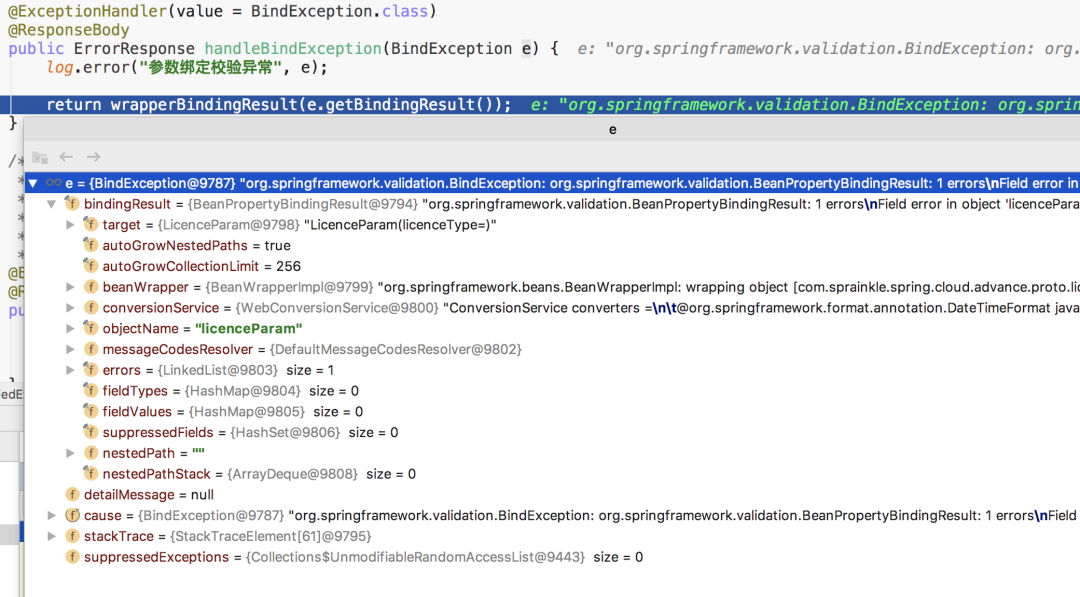1080x597 pixels.
Task: Select the 'nestedPathStack' ArrayDeque row
Action: point(552,474)
